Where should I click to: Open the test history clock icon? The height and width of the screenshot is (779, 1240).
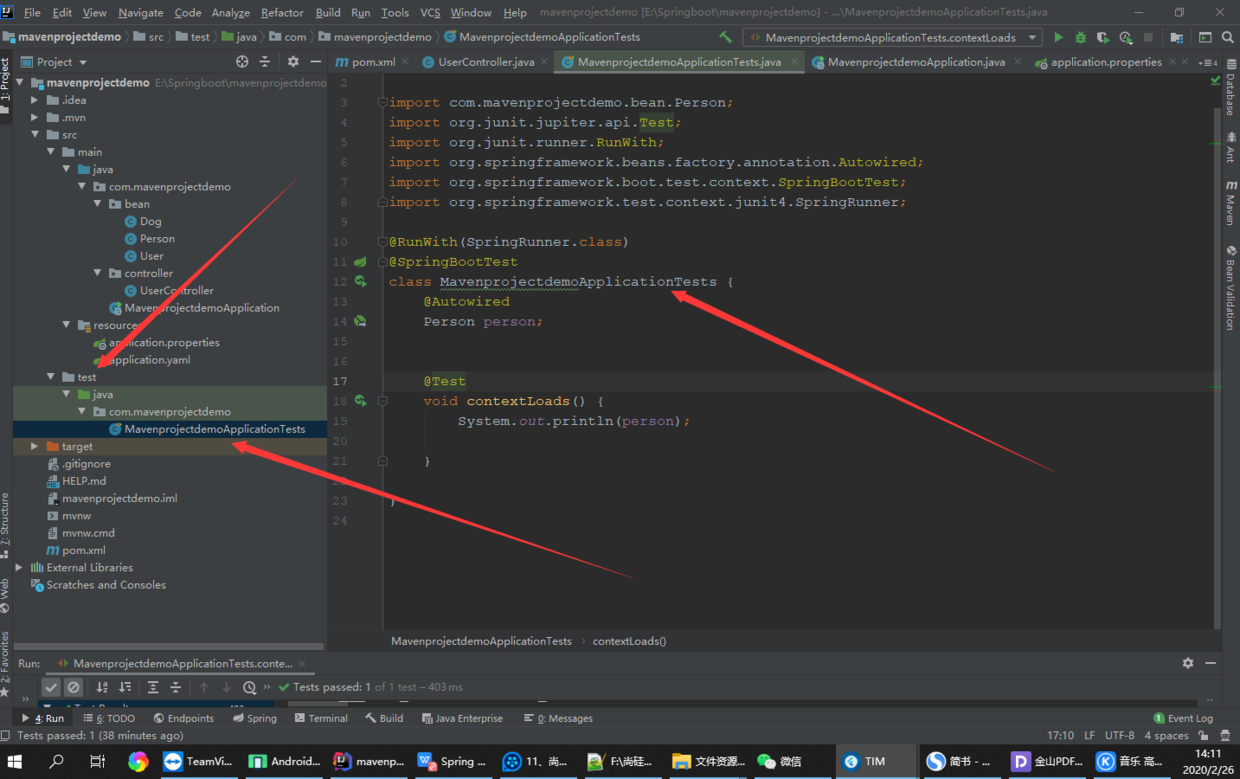coord(249,687)
